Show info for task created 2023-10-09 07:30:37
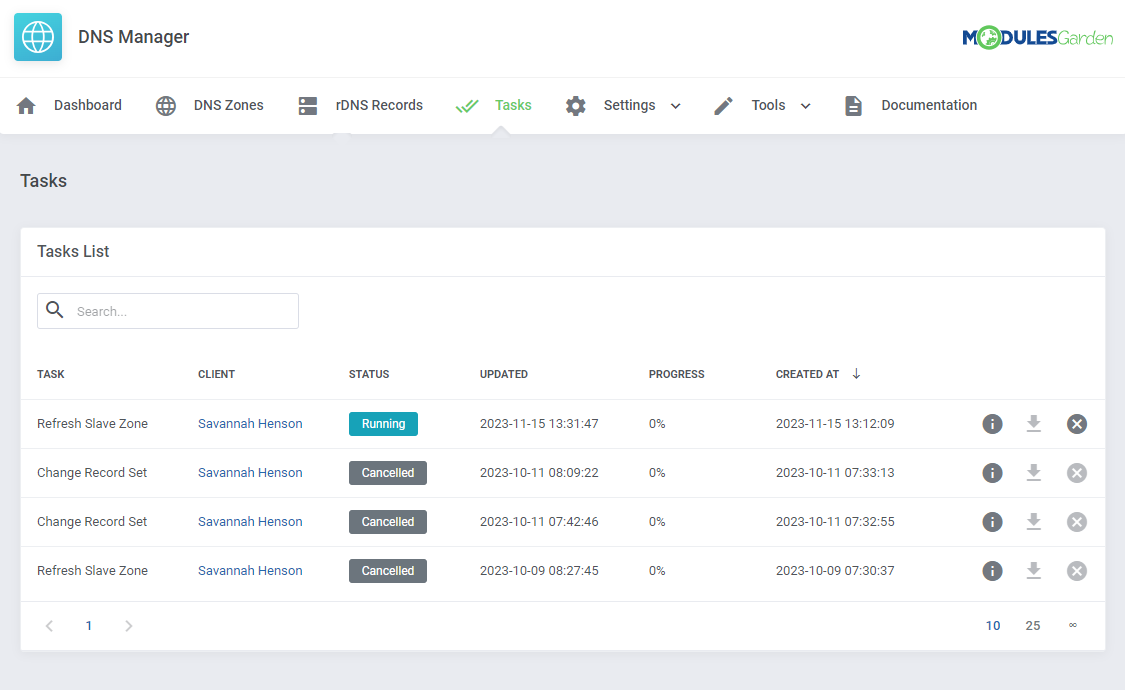 [992, 571]
